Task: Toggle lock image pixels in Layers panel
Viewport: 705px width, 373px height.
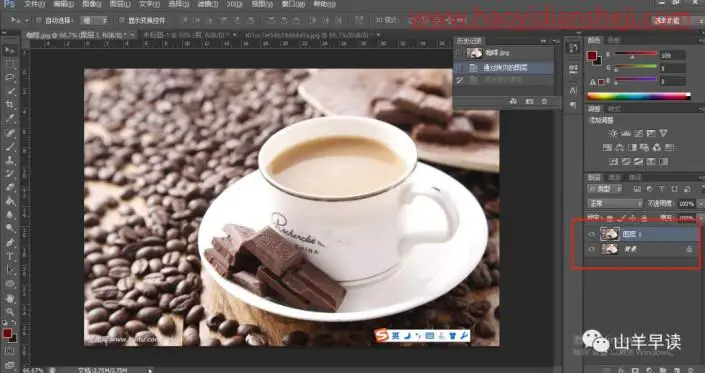Action: click(622, 218)
